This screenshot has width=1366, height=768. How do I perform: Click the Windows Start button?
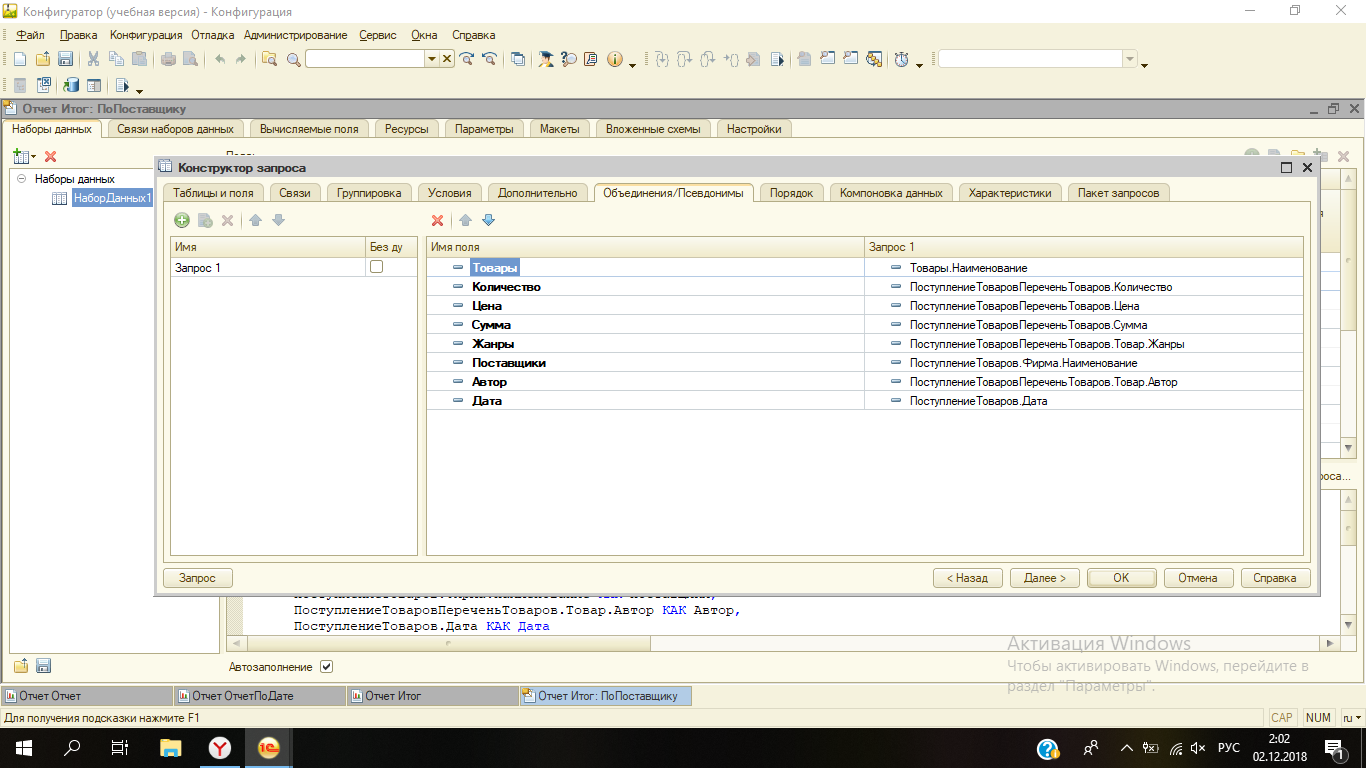click(23, 748)
